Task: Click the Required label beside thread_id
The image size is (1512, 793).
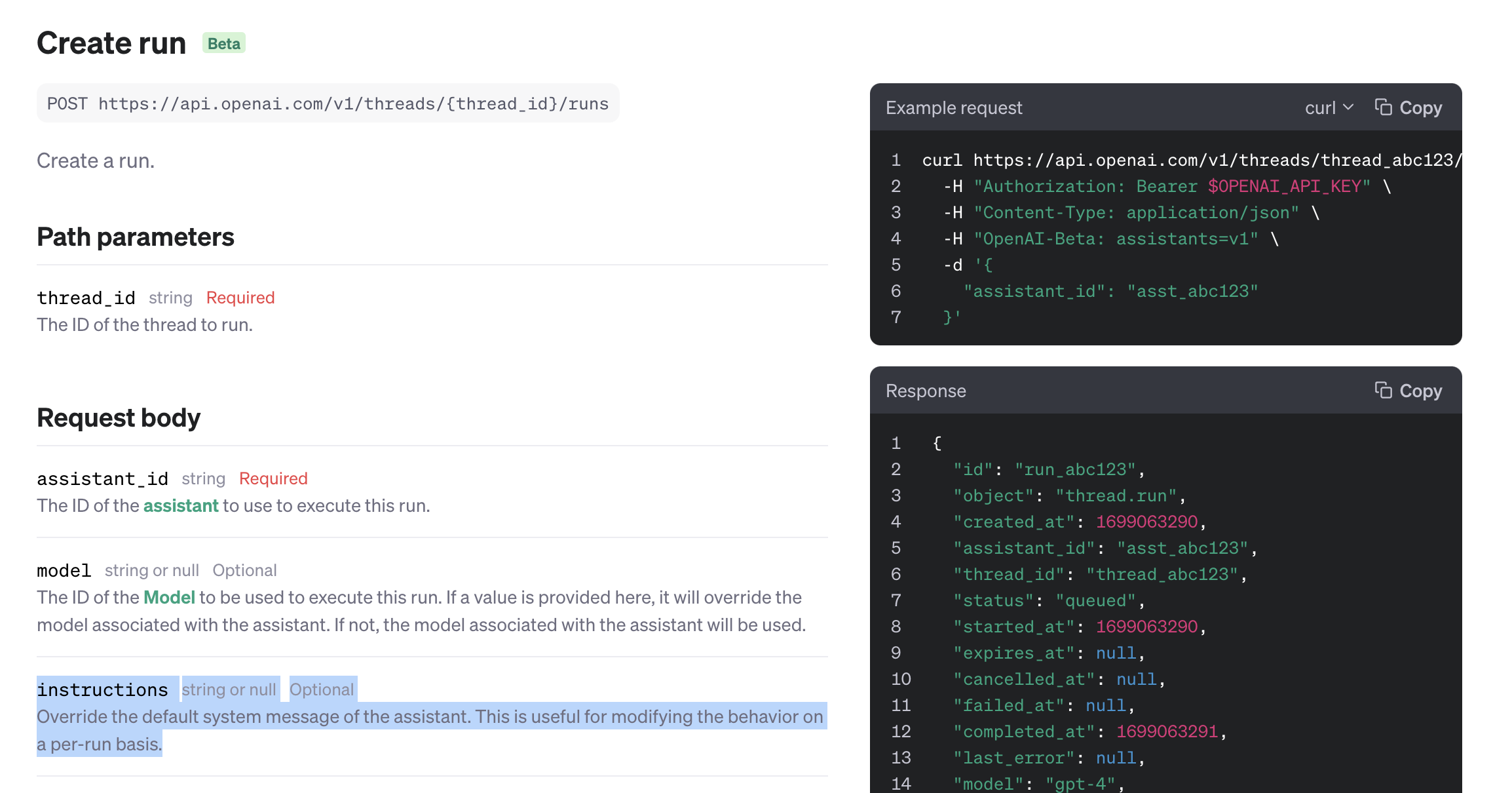Action: (x=240, y=298)
